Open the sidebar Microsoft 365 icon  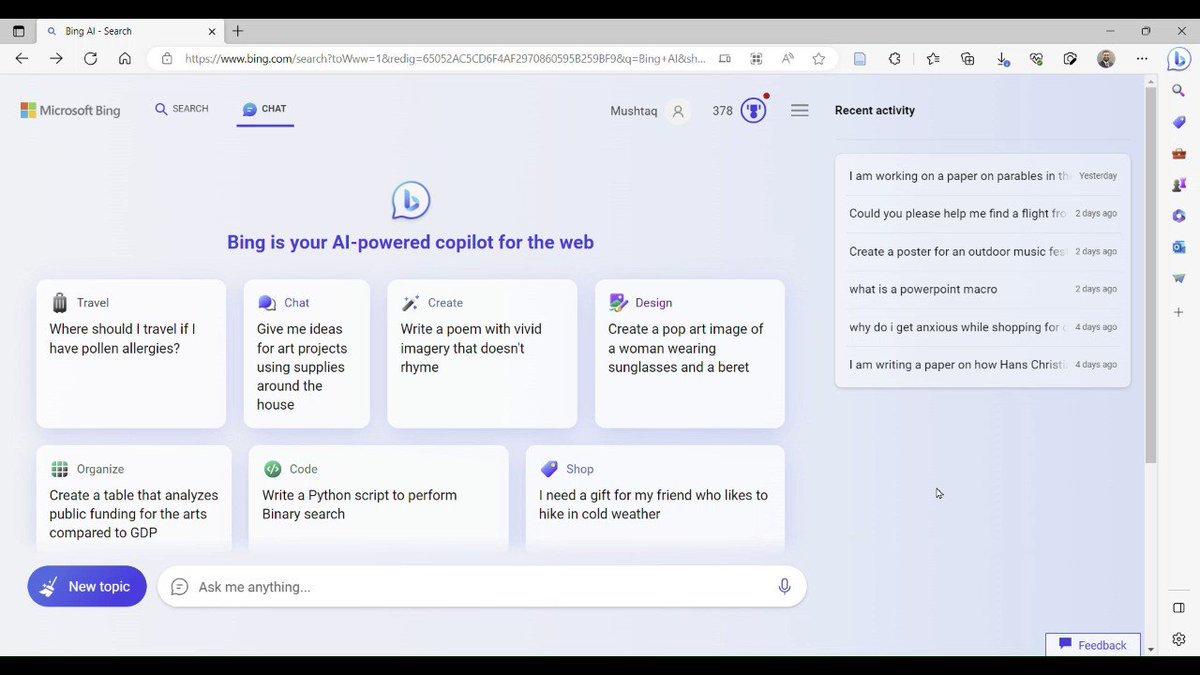(x=1179, y=216)
